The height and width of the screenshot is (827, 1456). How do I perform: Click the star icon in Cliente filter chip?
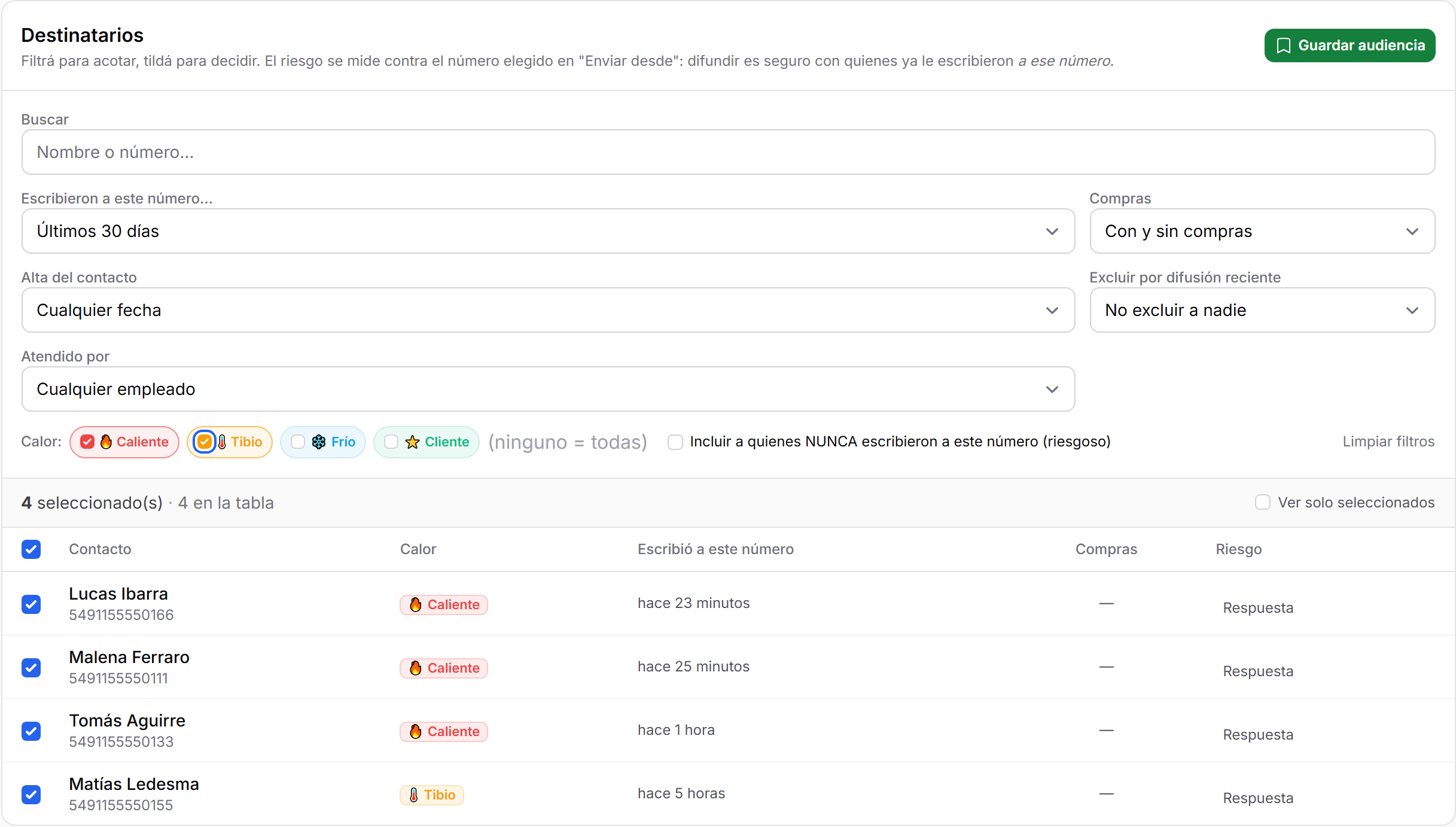coord(412,442)
